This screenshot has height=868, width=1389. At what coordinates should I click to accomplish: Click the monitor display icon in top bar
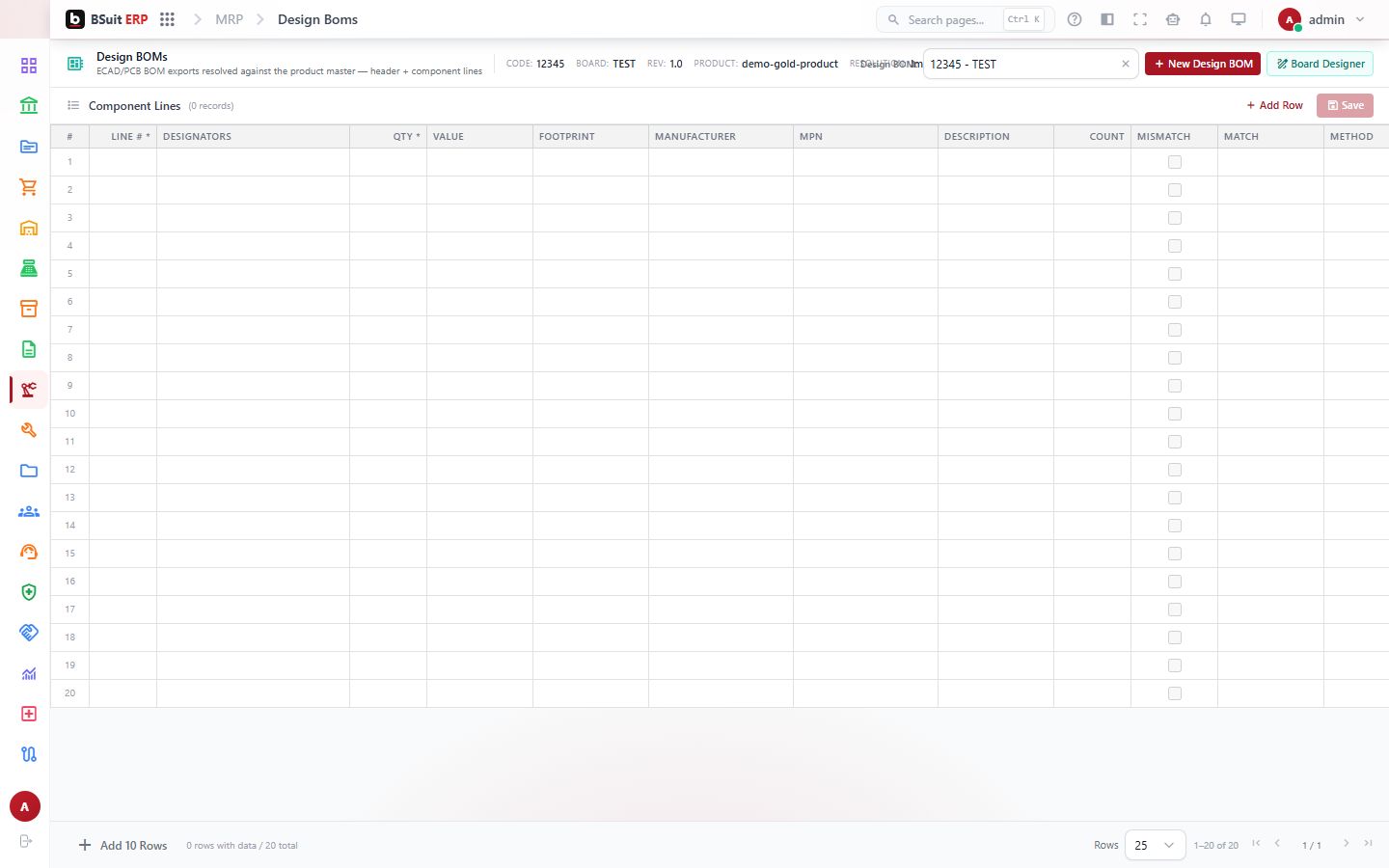click(1239, 19)
